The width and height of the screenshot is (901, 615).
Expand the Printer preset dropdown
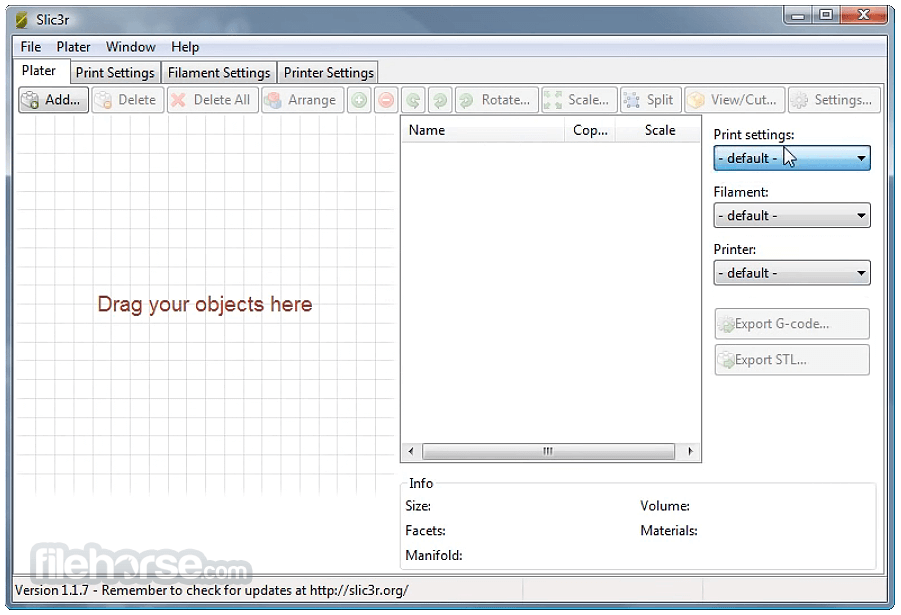792,273
